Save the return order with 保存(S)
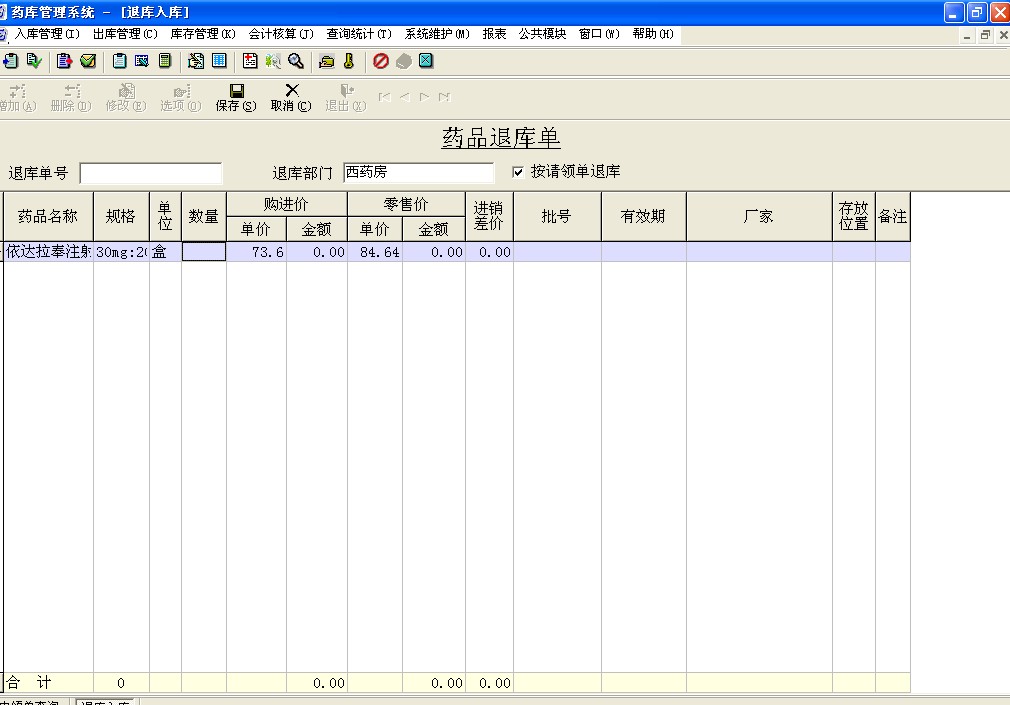 coord(236,97)
